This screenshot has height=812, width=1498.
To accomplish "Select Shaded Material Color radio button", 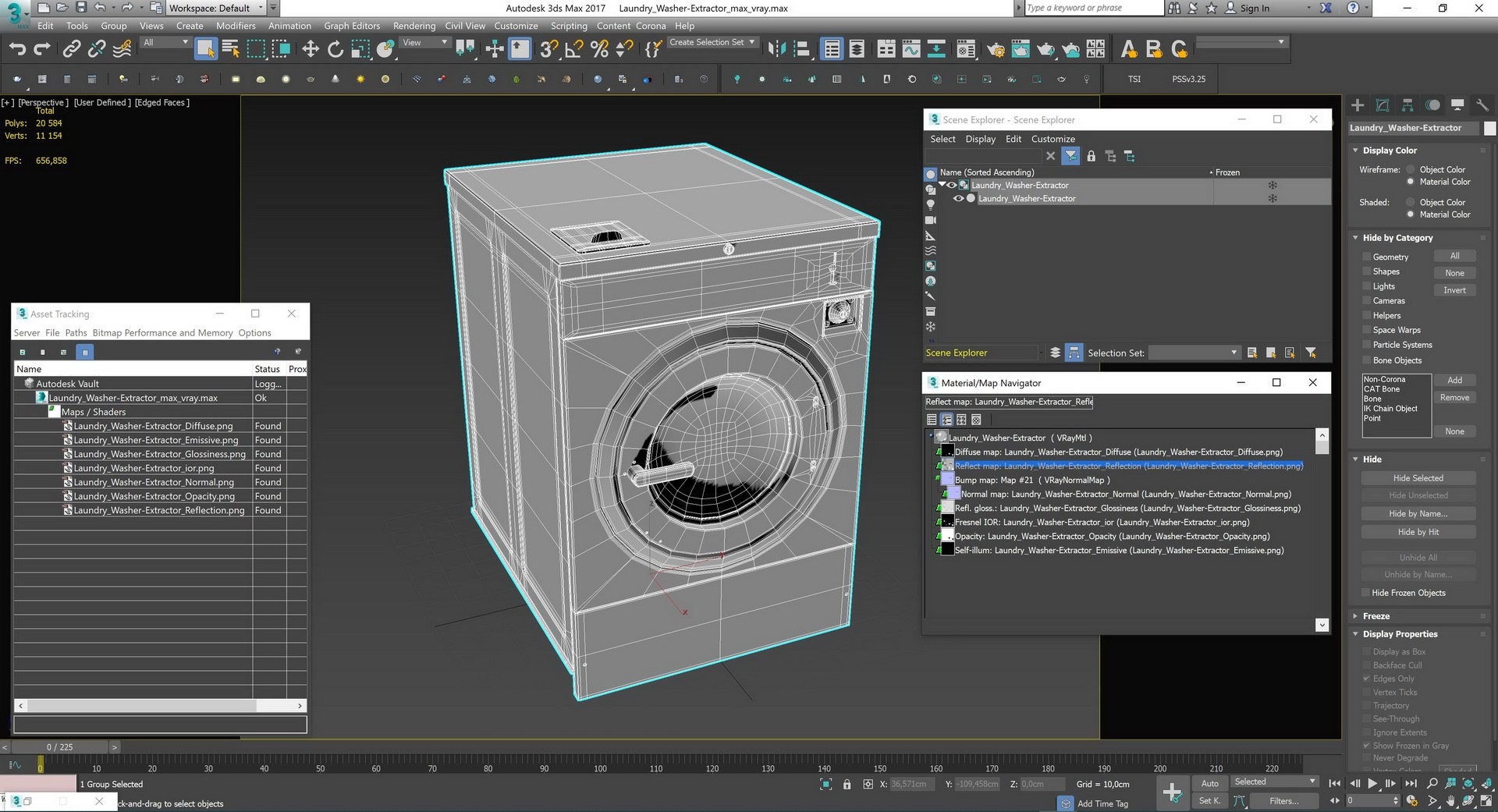I will [1410, 215].
